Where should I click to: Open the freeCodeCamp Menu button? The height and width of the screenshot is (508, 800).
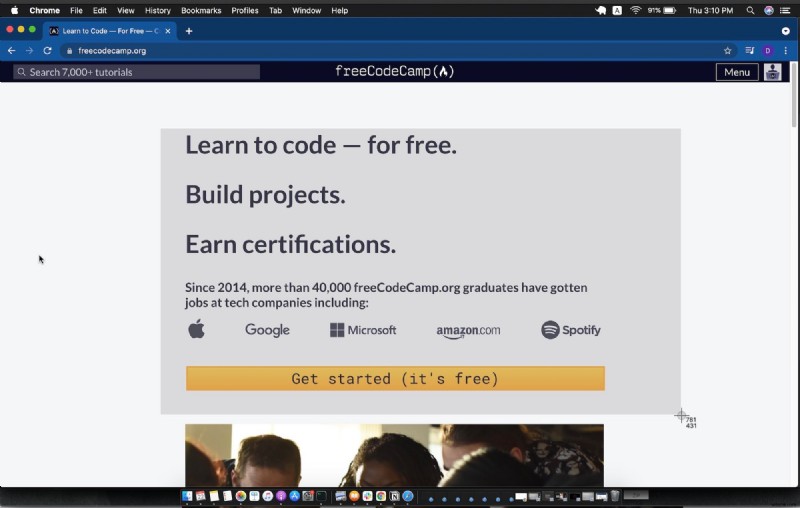[737, 72]
